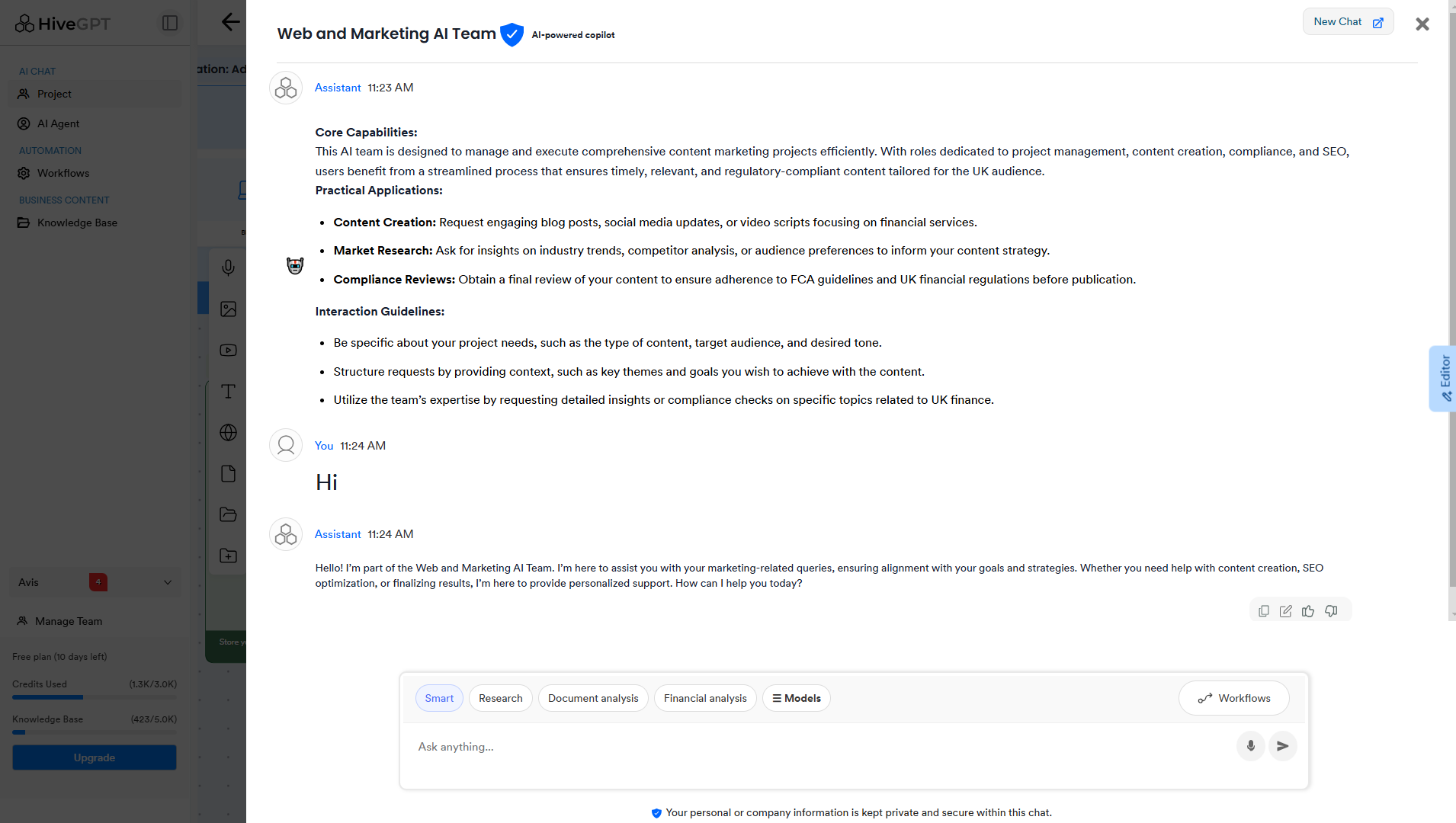The image size is (1456, 823).
Task: Click the back arrow icon
Action: point(230,22)
